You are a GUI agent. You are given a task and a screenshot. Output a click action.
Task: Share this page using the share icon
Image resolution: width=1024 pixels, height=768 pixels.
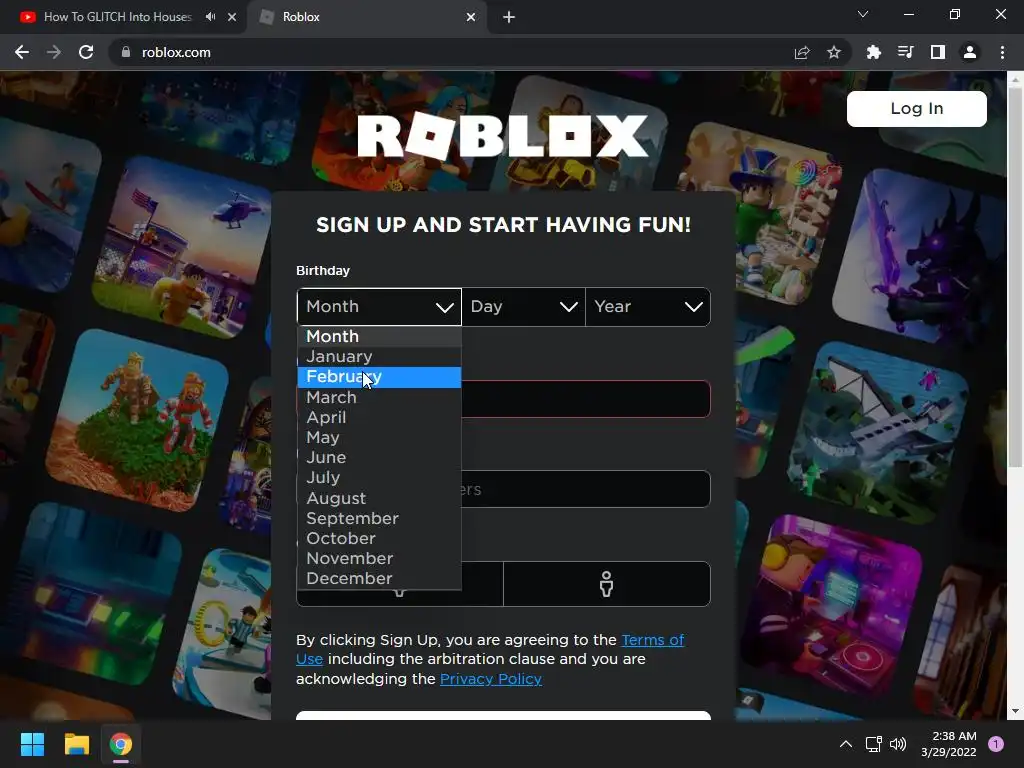(x=802, y=52)
